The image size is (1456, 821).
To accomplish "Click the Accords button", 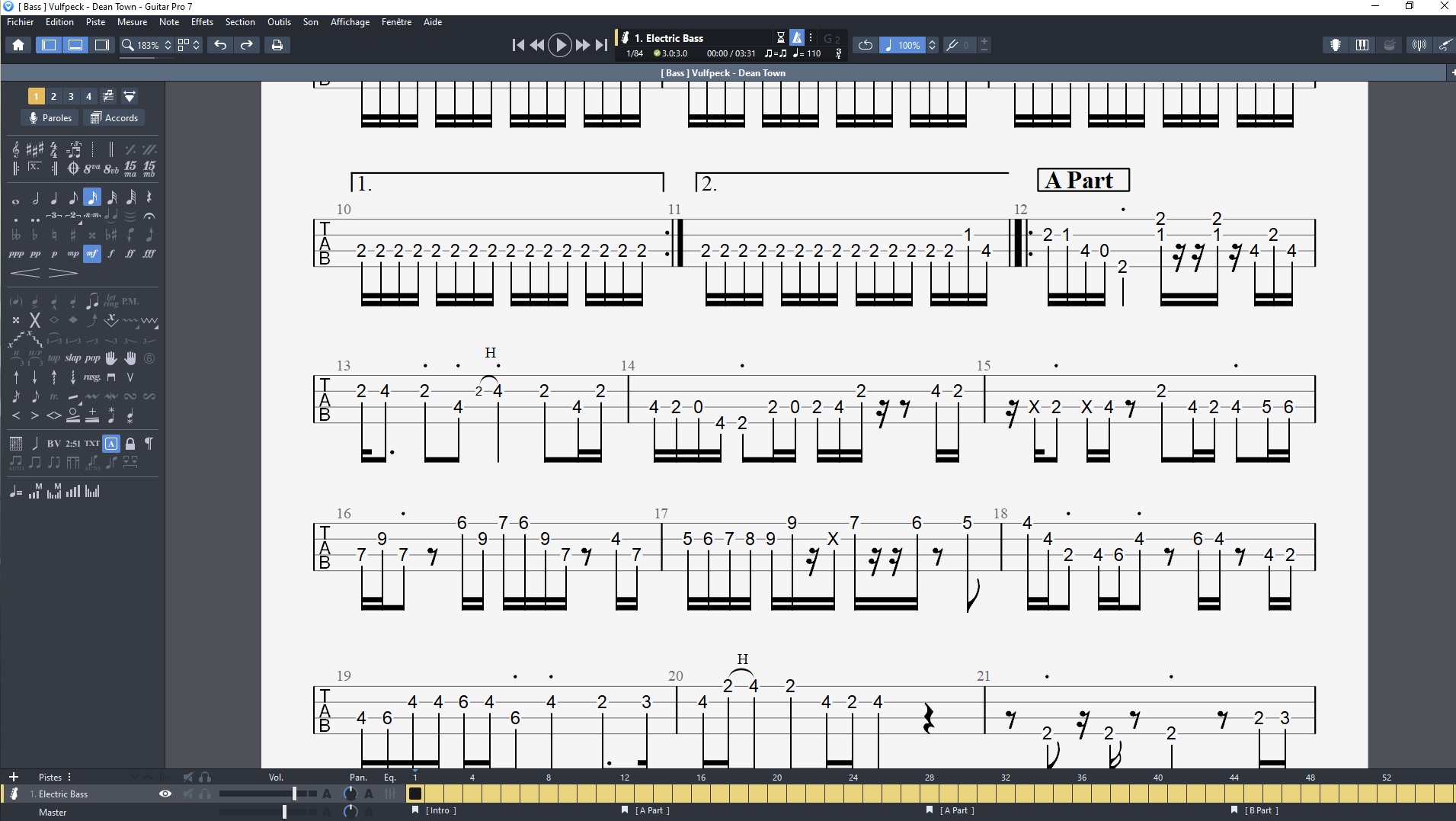I will point(114,118).
